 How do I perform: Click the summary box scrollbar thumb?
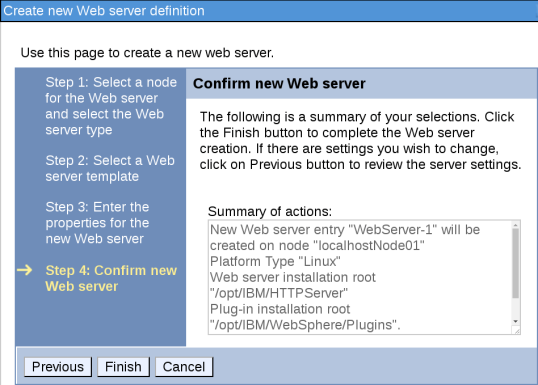pyautogui.click(x=515, y=263)
